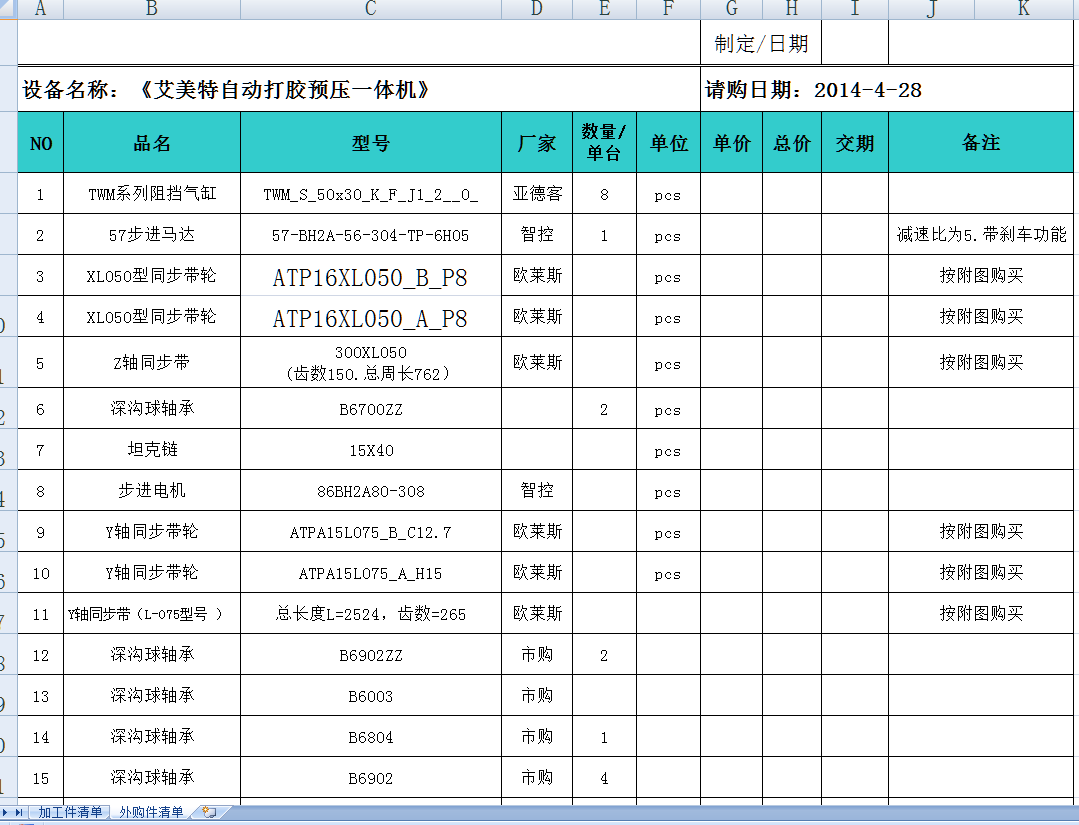Switch to the 加工件清单 sheet tab
1079x825 pixels.
click(70, 812)
